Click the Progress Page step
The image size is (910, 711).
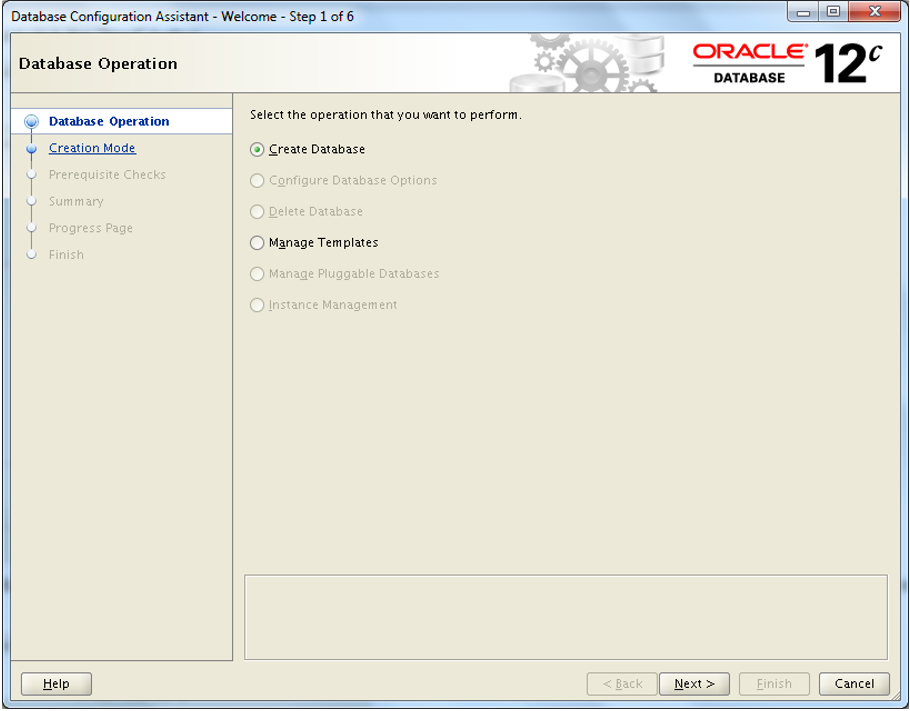tap(91, 228)
